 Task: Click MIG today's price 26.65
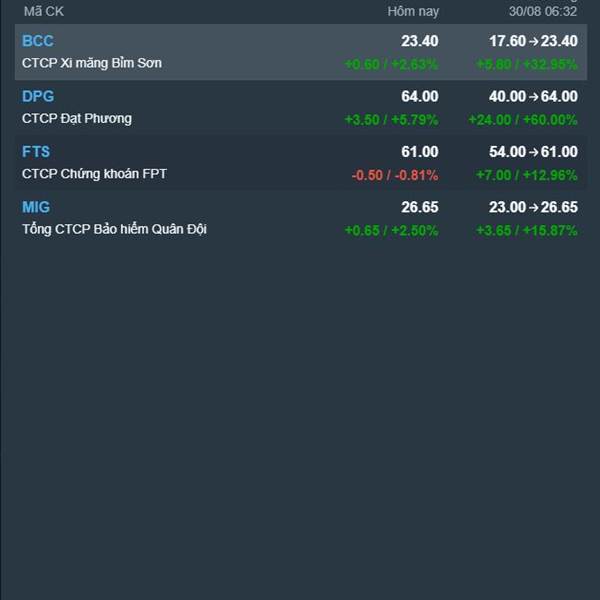[x=419, y=207]
